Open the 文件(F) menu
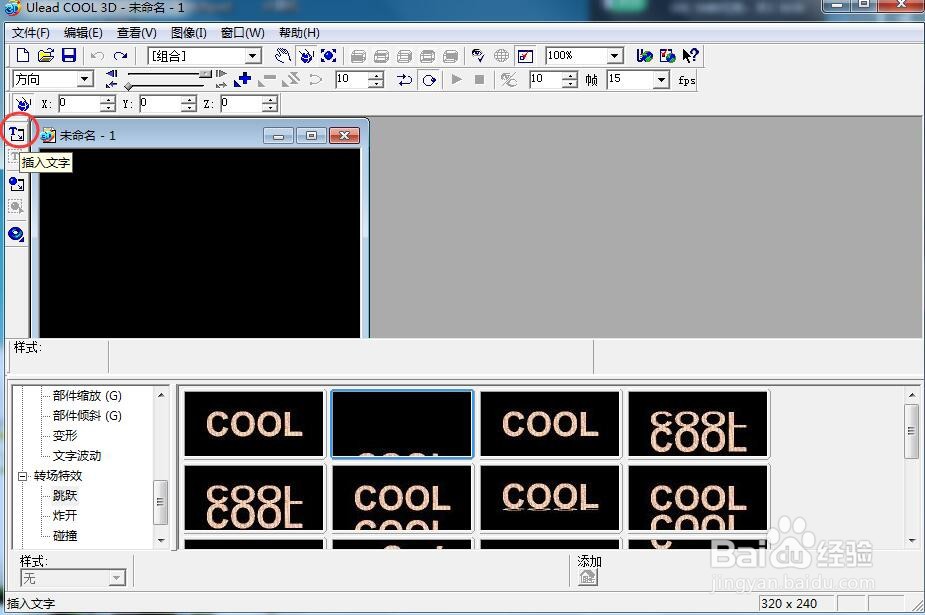Screen dimensions: 925x615 pyautogui.click(x=31, y=33)
